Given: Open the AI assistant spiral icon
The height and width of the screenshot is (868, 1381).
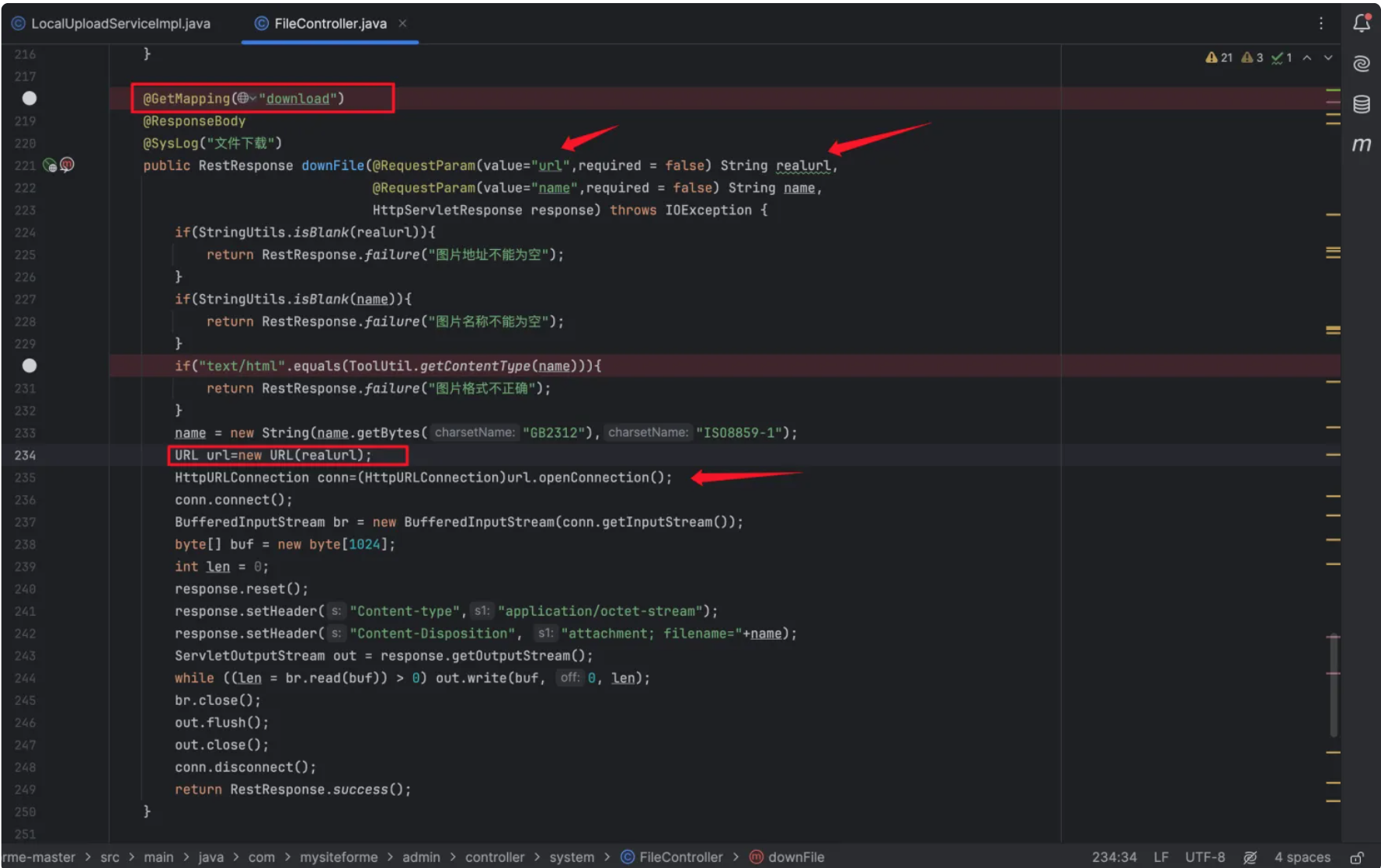Looking at the screenshot, I should (1361, 64).
